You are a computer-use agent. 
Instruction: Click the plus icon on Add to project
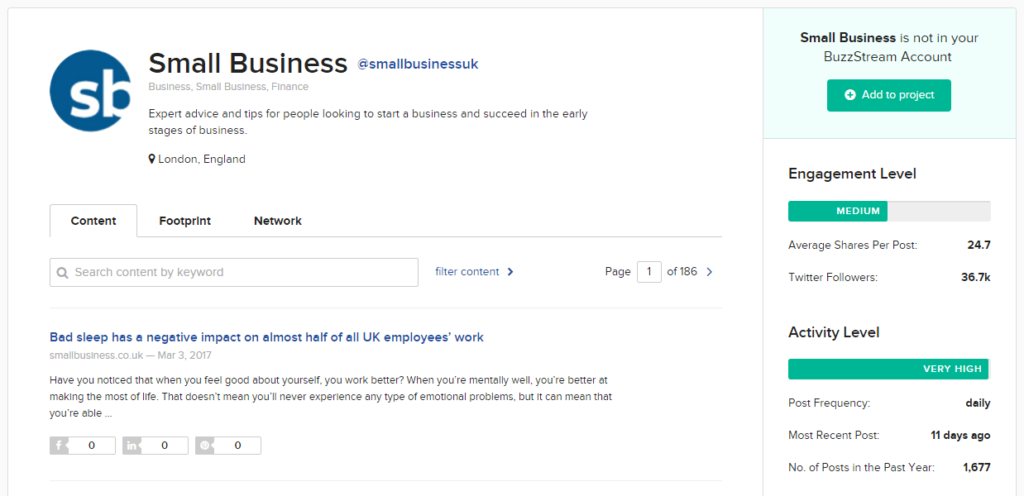click(x=850, y=95)
